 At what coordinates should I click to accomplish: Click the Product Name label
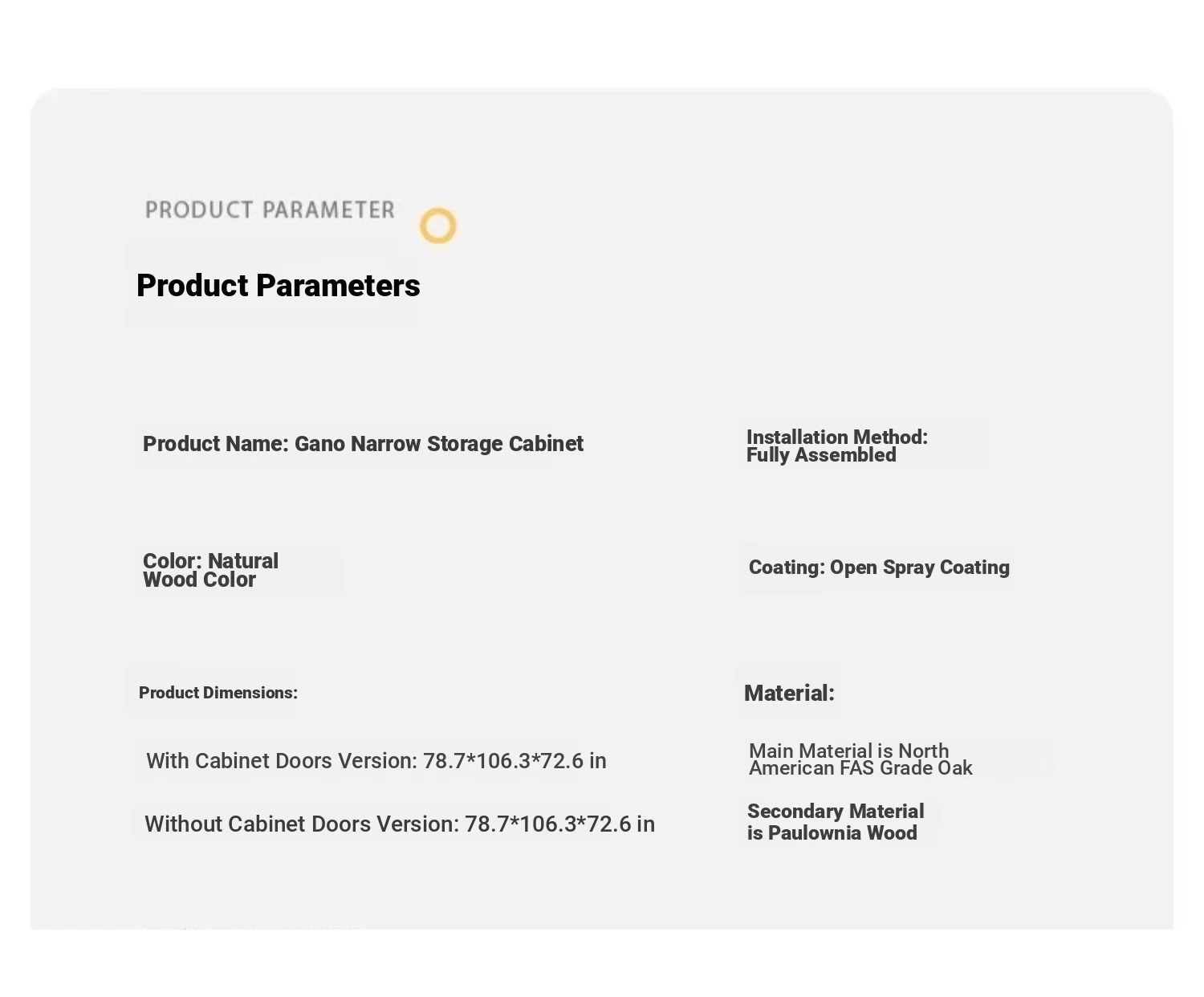click(215, 444)
